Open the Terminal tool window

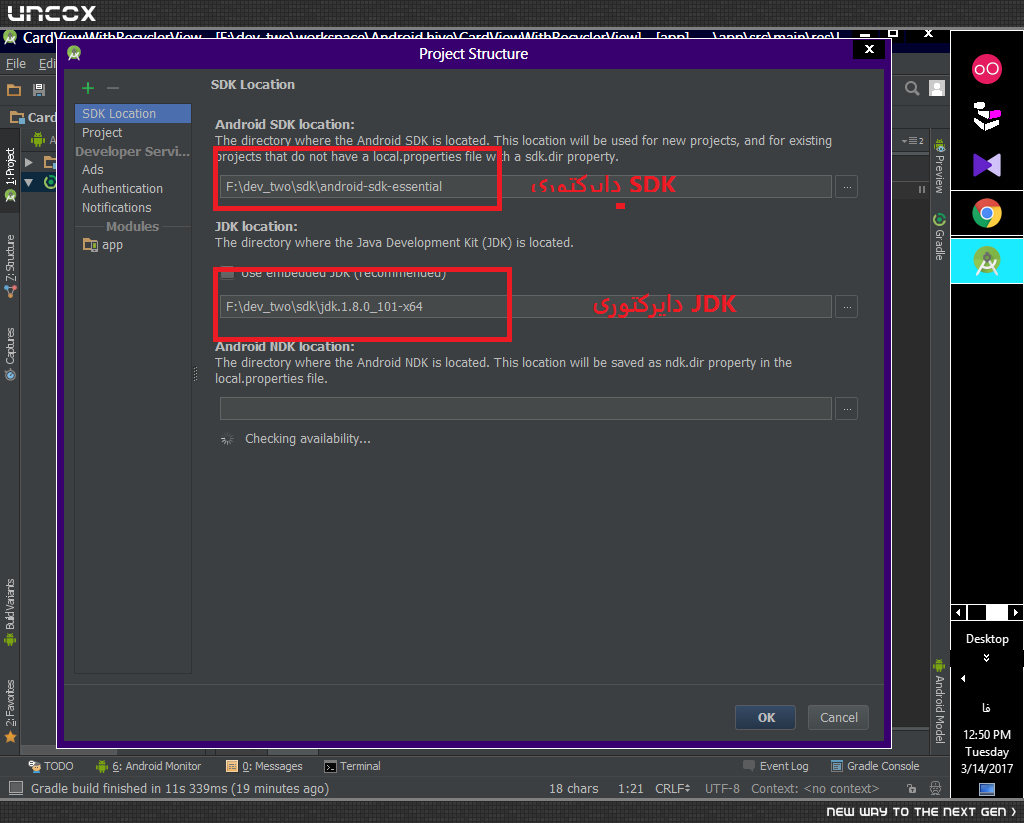point(353,766)
